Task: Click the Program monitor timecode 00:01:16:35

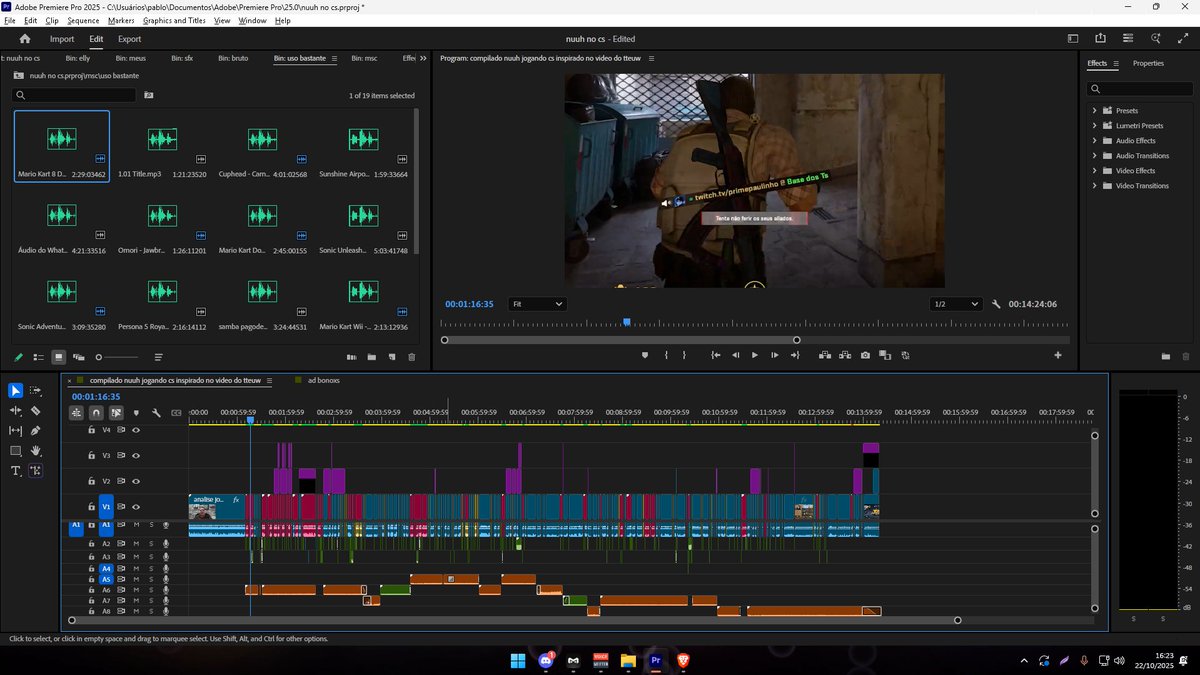Action: pyautogui.click(x=469, y=304)
